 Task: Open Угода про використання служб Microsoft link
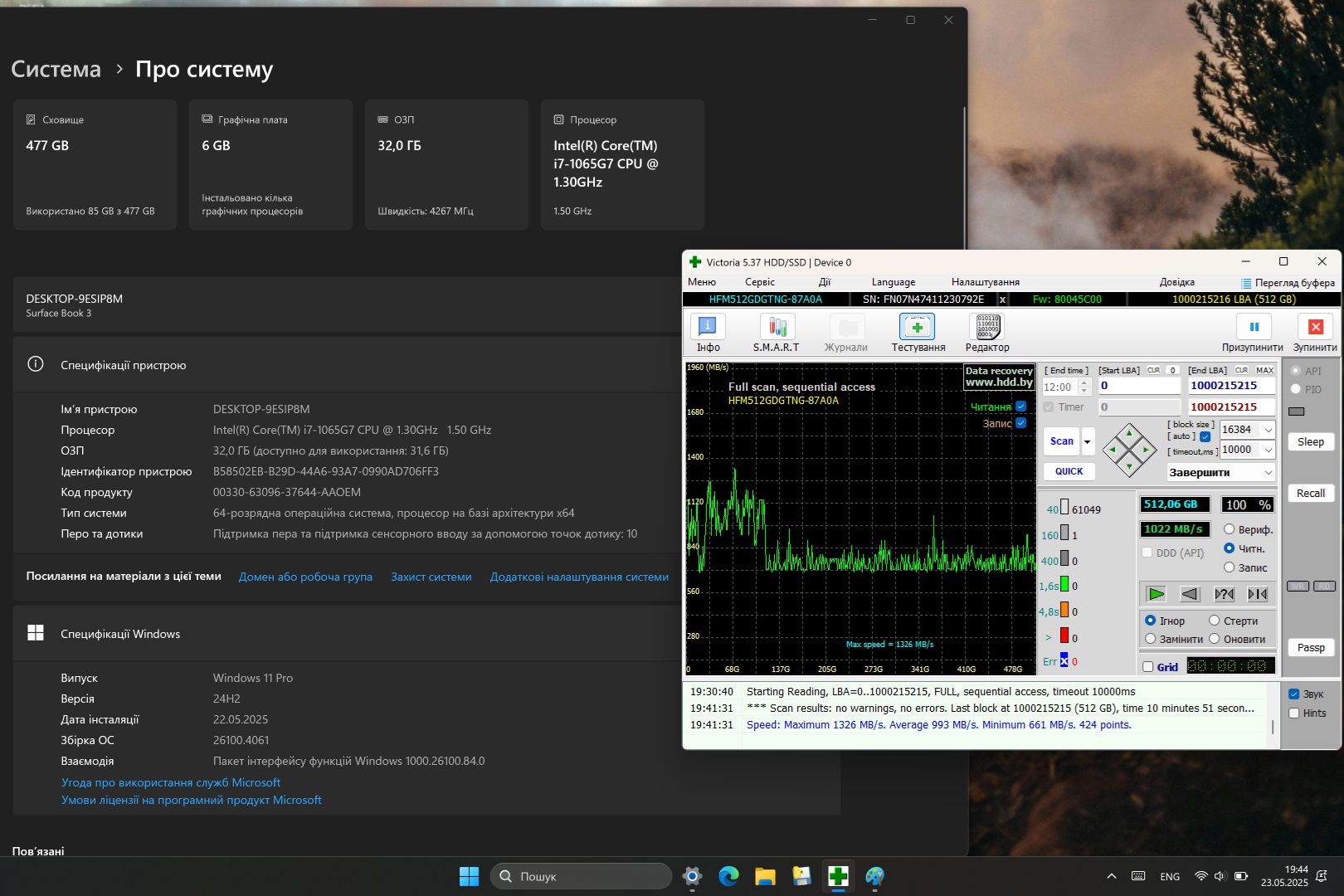click(x=171, y=782)
